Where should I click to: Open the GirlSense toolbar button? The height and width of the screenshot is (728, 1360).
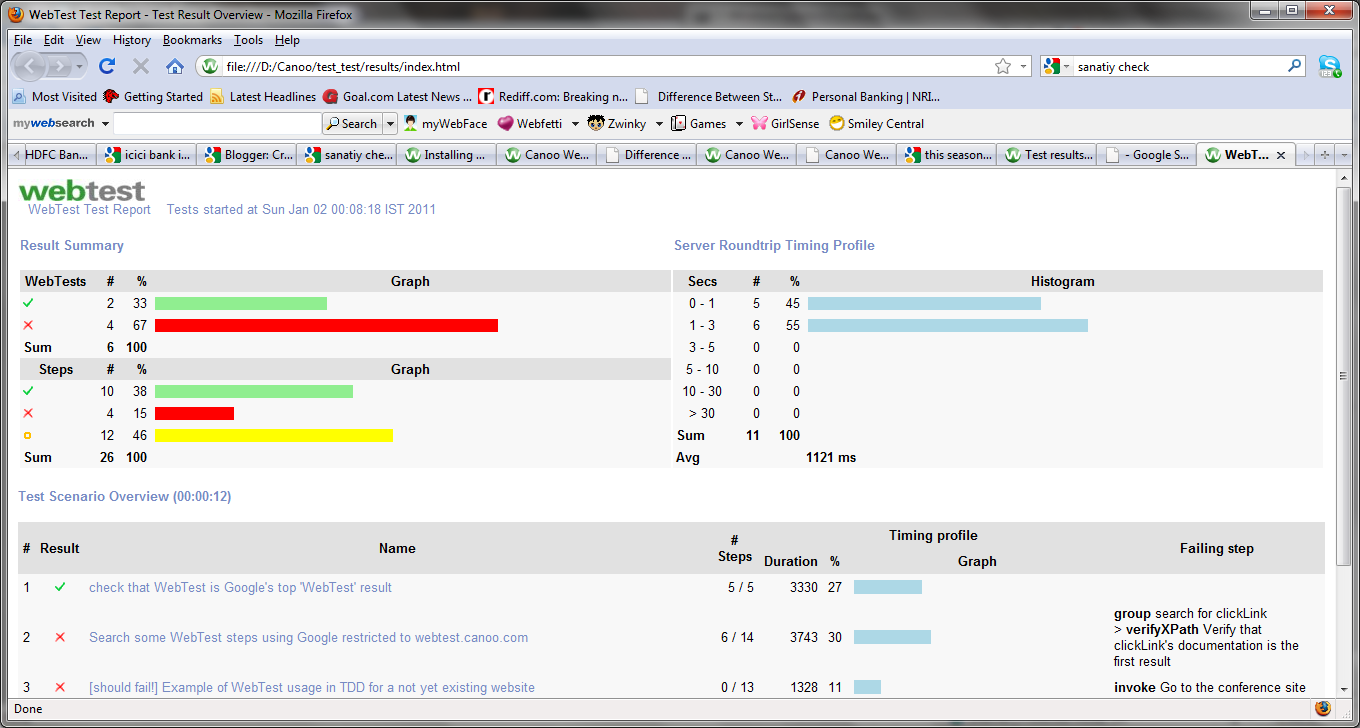(785, 124)
